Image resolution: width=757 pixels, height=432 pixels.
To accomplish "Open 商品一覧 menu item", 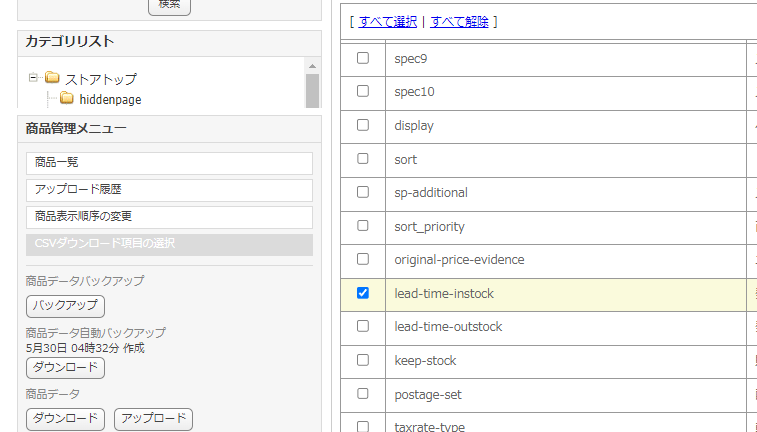I will pos(169,163).
